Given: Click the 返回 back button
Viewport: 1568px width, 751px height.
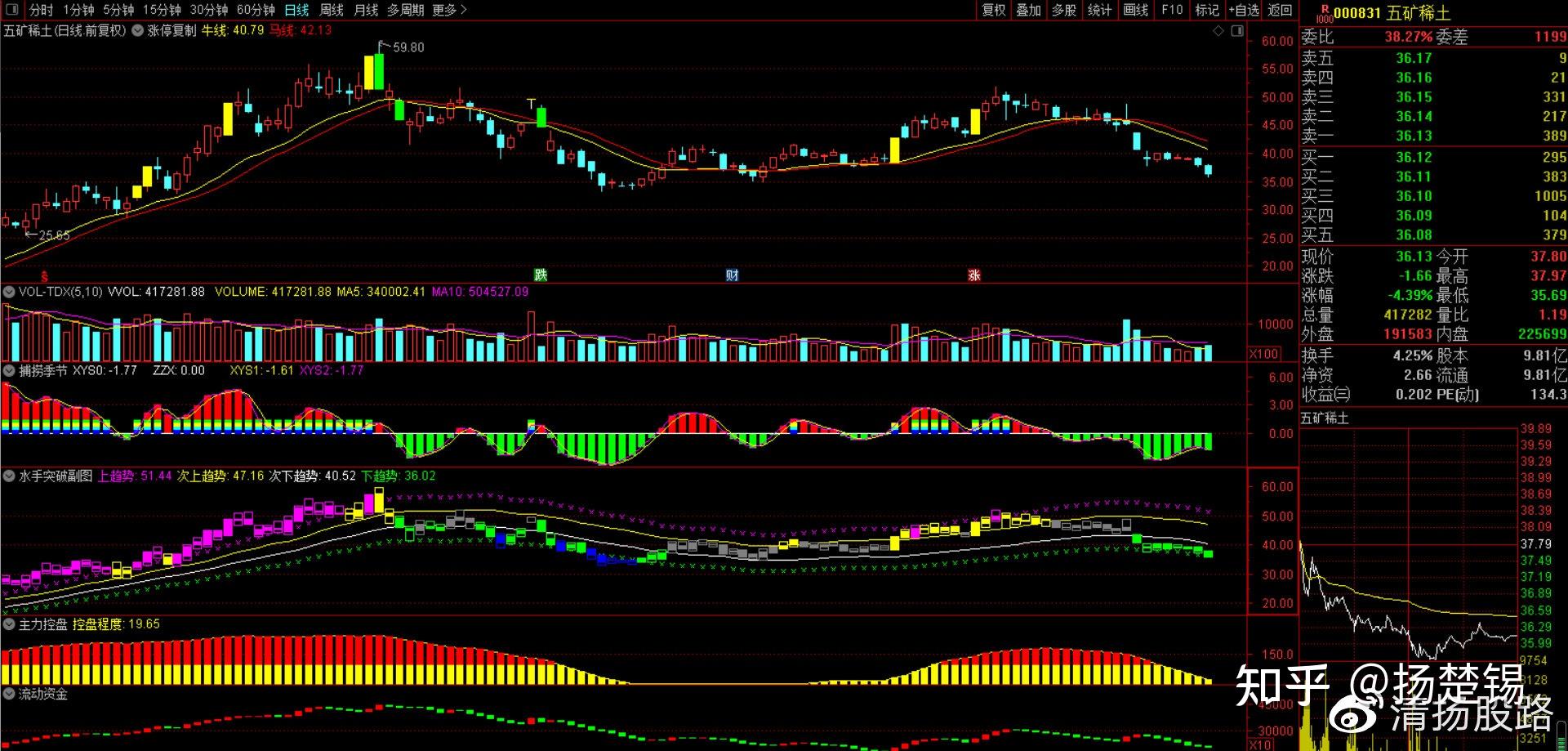Looking at the screenshot, I should (1280, 10).
